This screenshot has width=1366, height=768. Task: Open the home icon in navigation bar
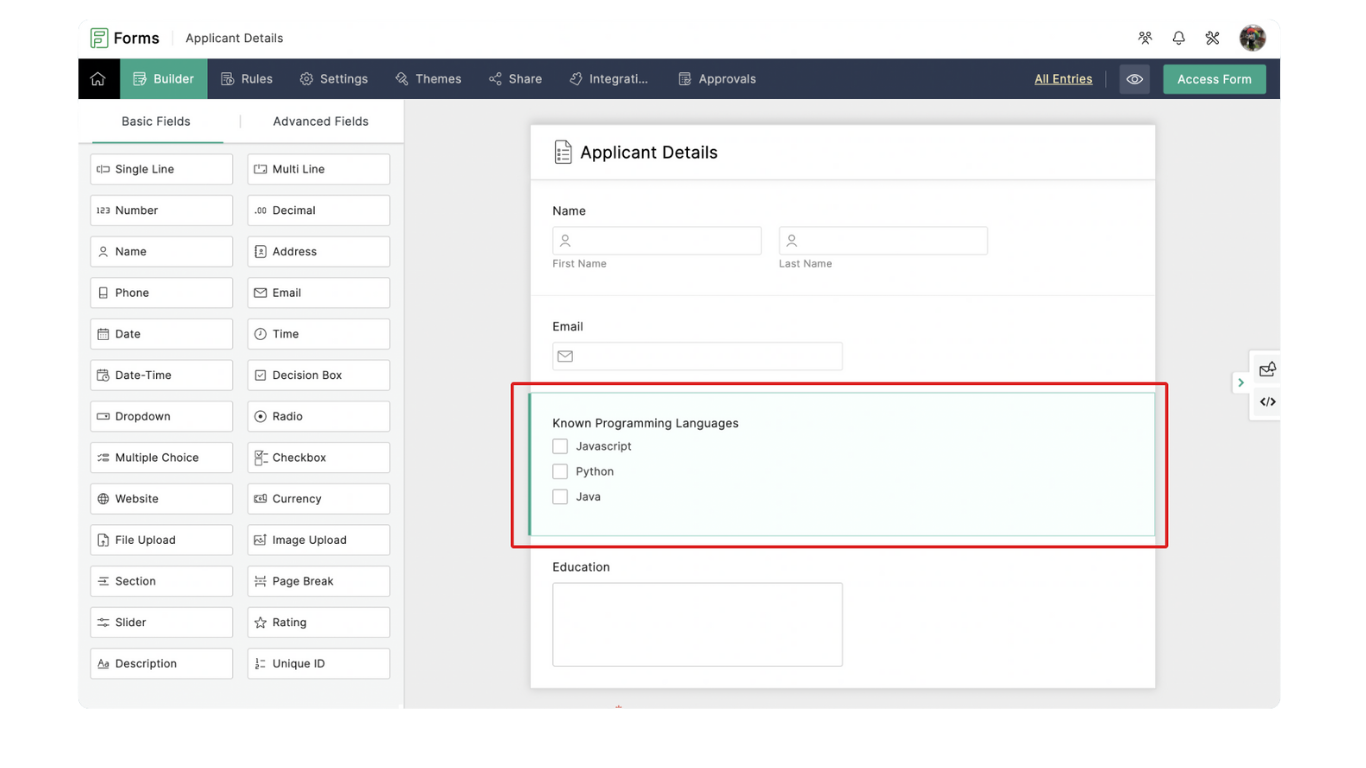(98, 79)
